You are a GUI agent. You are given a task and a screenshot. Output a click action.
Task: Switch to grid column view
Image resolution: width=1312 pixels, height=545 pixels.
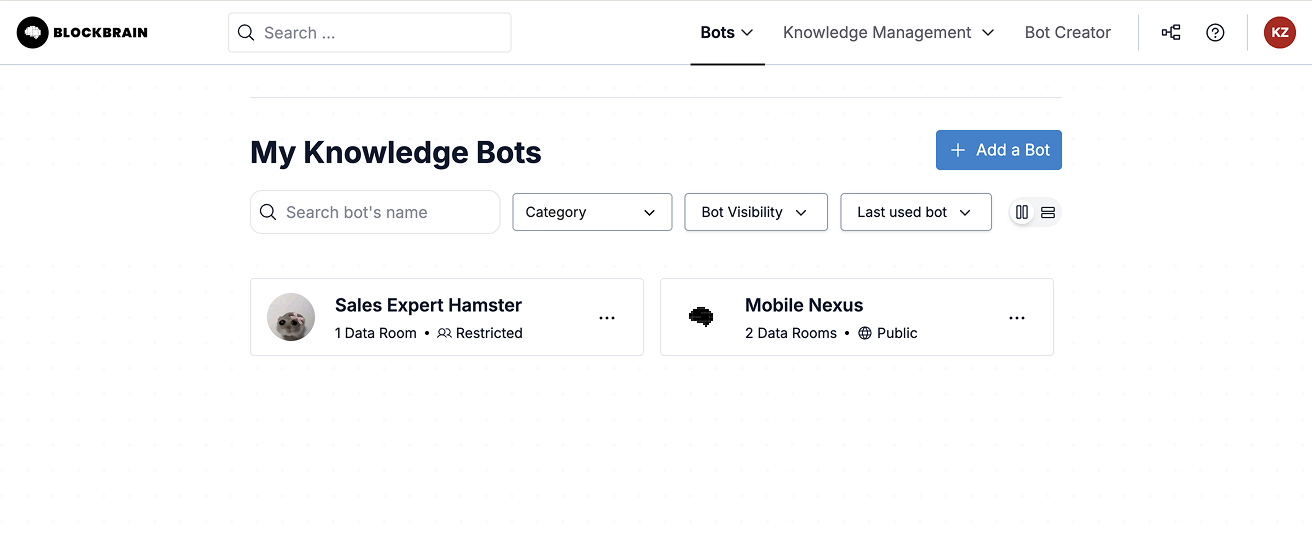click(x=1022, y=212)
